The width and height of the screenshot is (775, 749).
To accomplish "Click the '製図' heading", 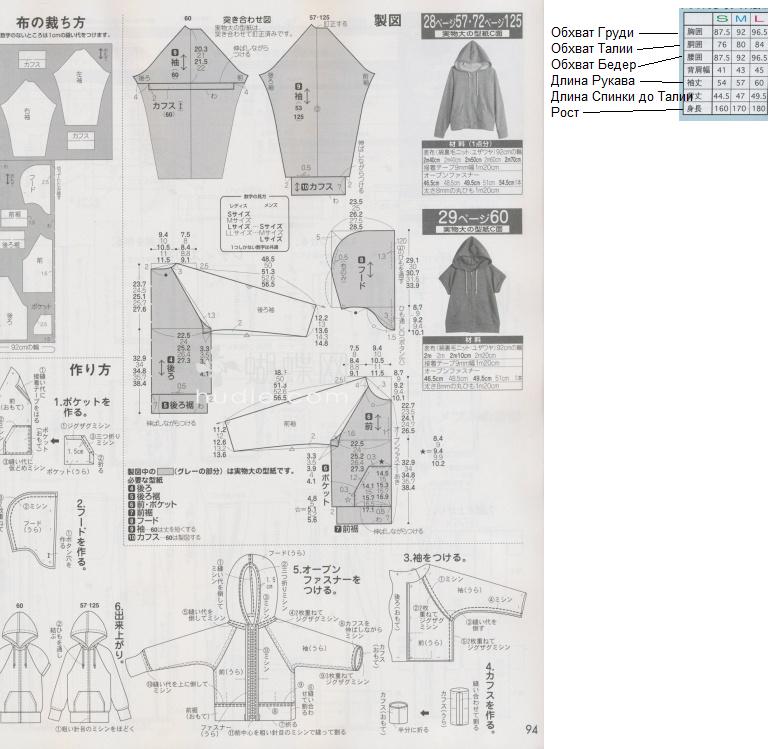I will click(387, 20).
